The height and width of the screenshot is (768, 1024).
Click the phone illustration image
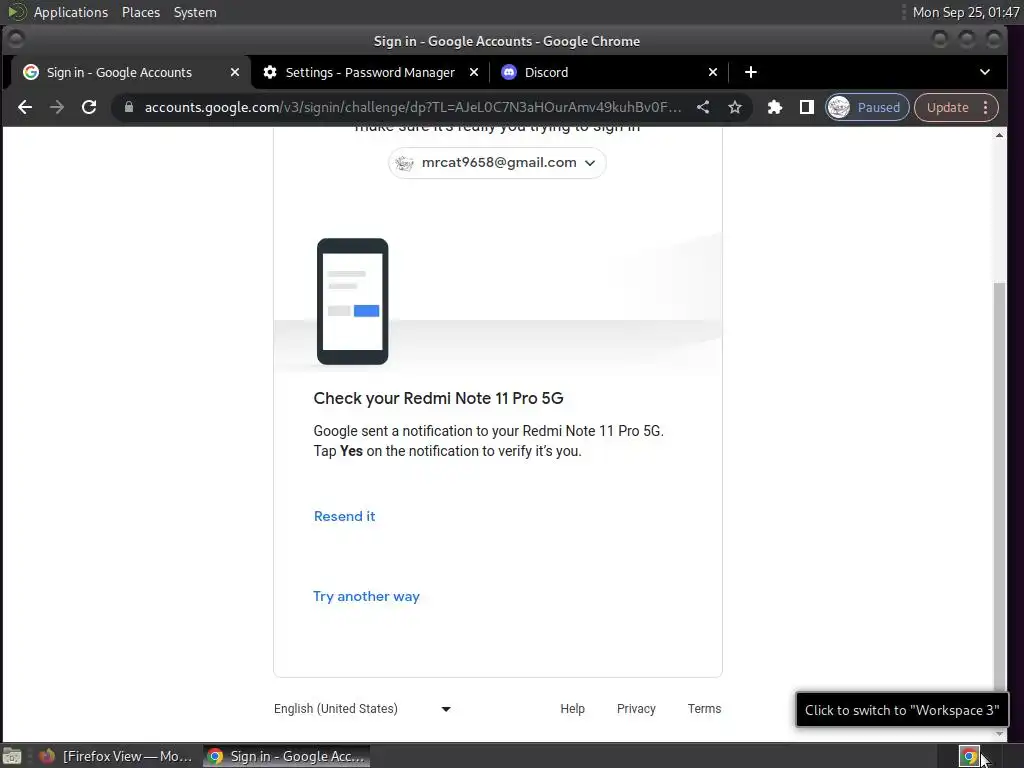pyautogui.click(x=353, y=301)
